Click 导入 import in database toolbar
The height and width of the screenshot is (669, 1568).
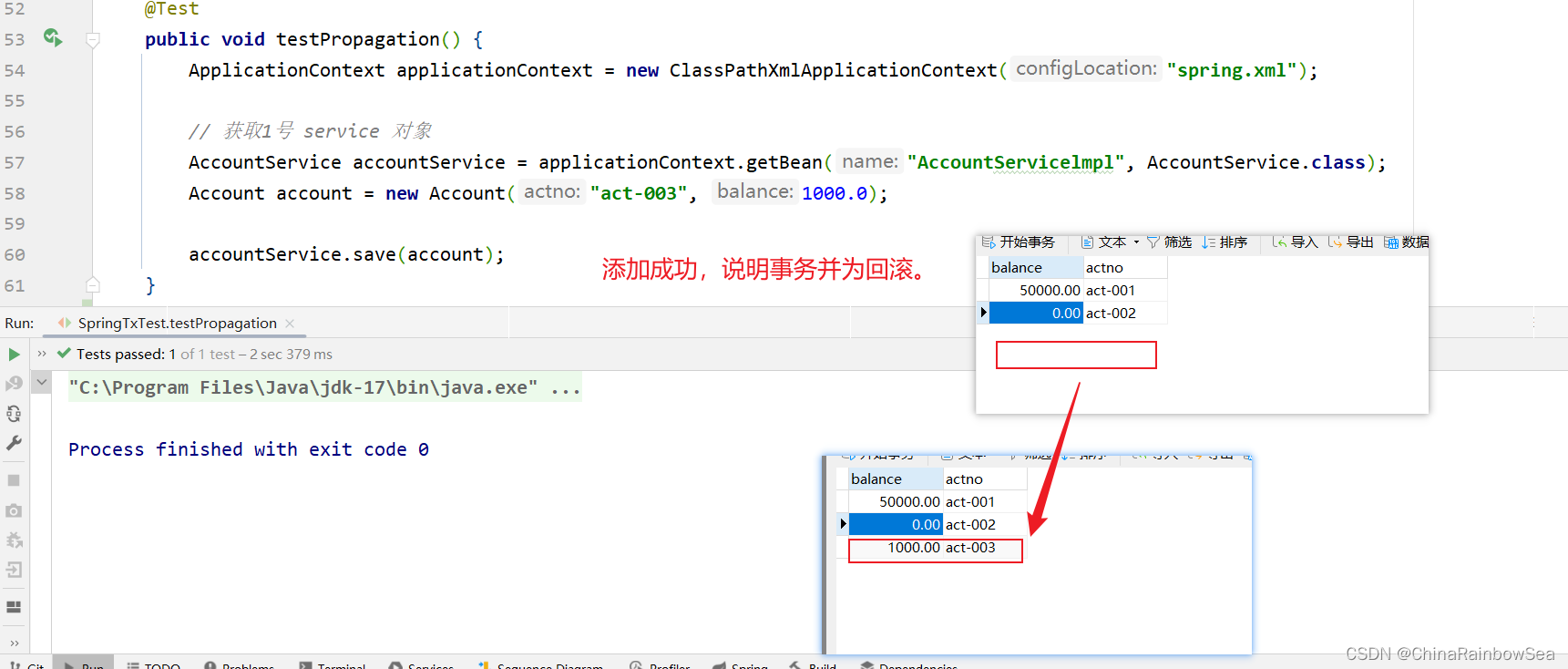[1296, 242]
